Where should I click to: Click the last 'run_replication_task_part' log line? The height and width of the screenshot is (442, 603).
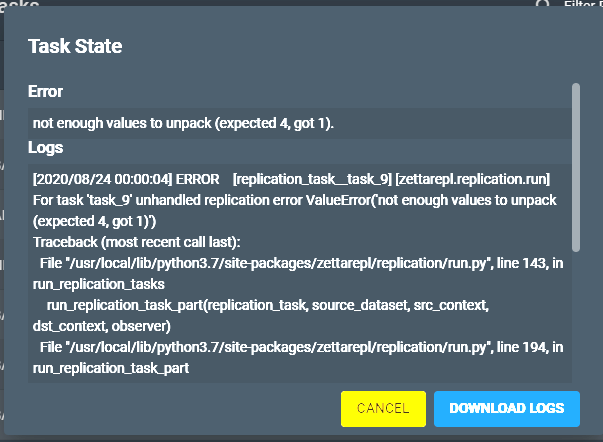point(111,369)
